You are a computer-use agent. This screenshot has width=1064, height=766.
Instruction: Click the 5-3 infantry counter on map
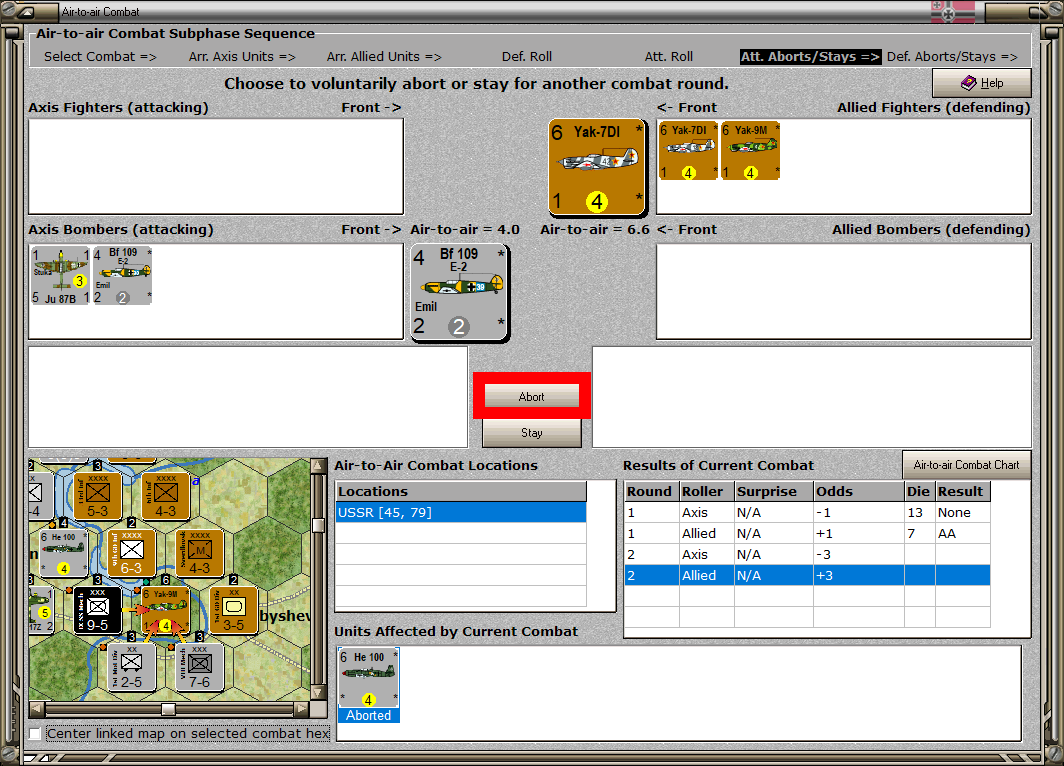click(x=97, y=496)
